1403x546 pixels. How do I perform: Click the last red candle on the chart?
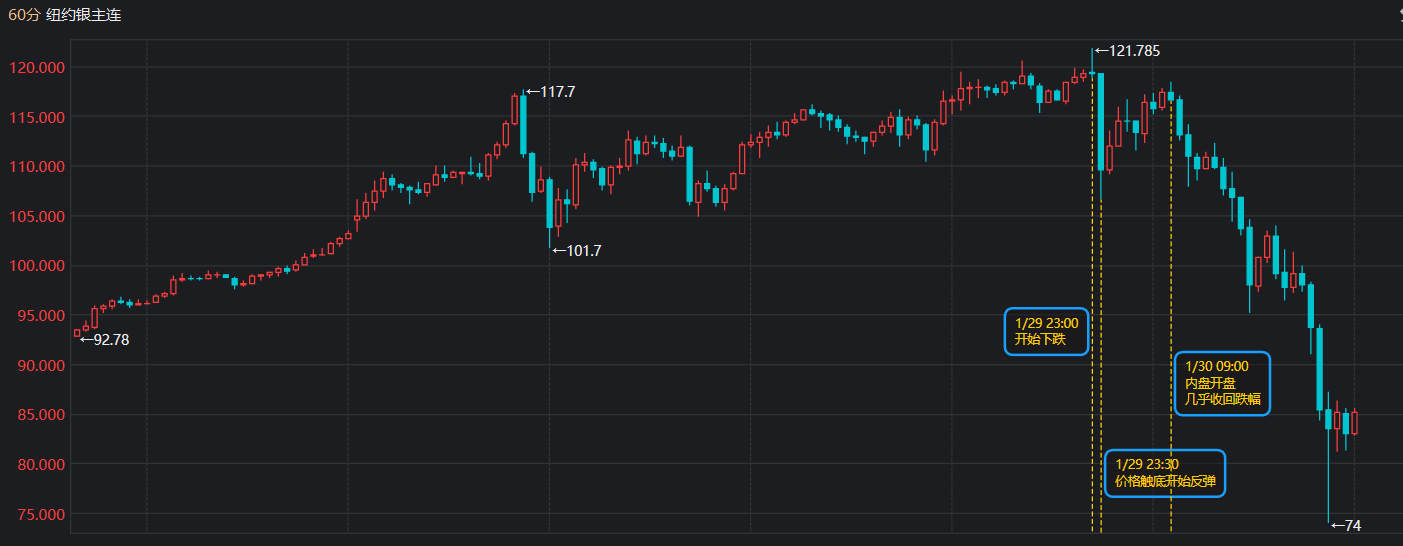(1355, 422)
